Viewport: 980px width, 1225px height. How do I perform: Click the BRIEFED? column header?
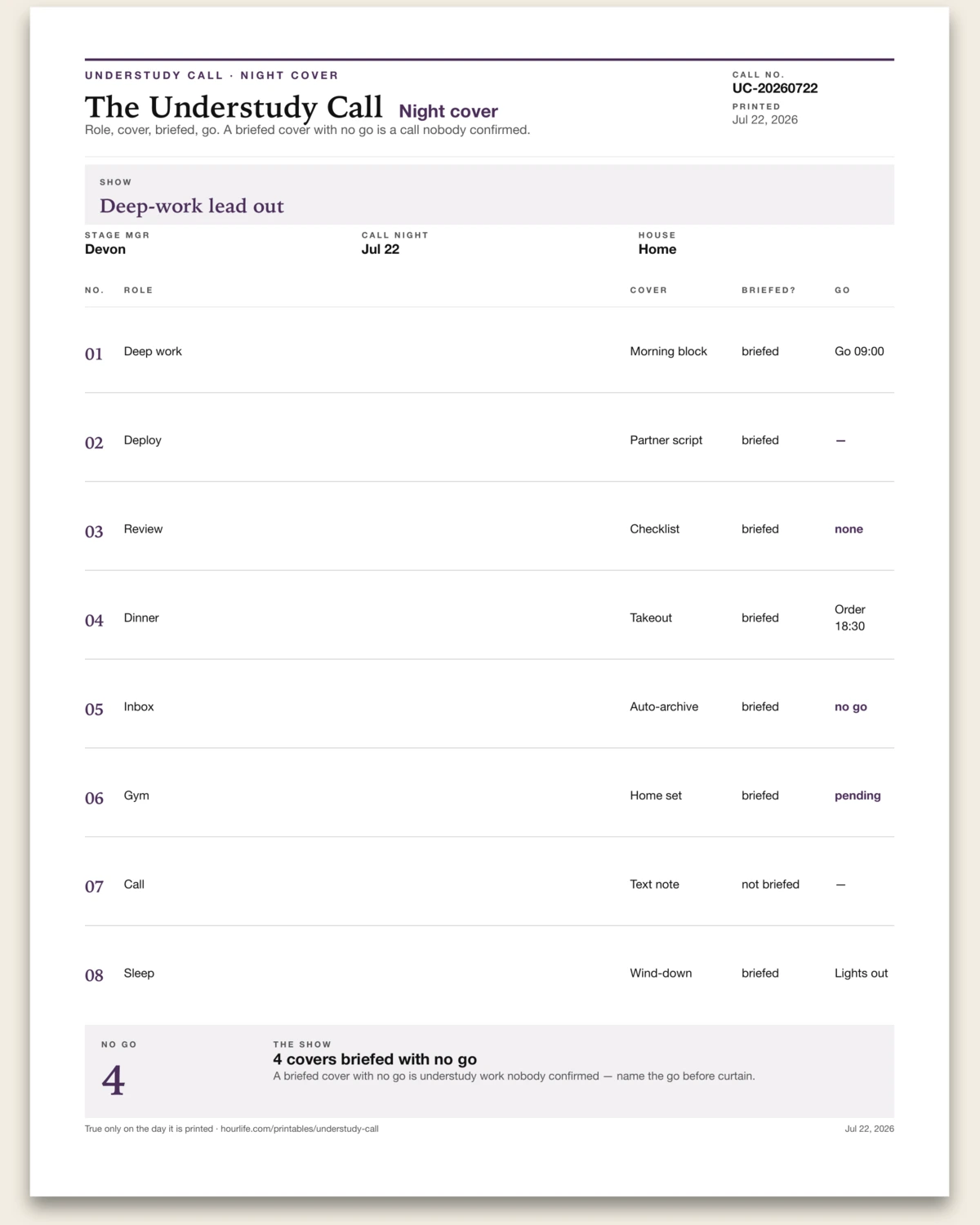point(768,290)
